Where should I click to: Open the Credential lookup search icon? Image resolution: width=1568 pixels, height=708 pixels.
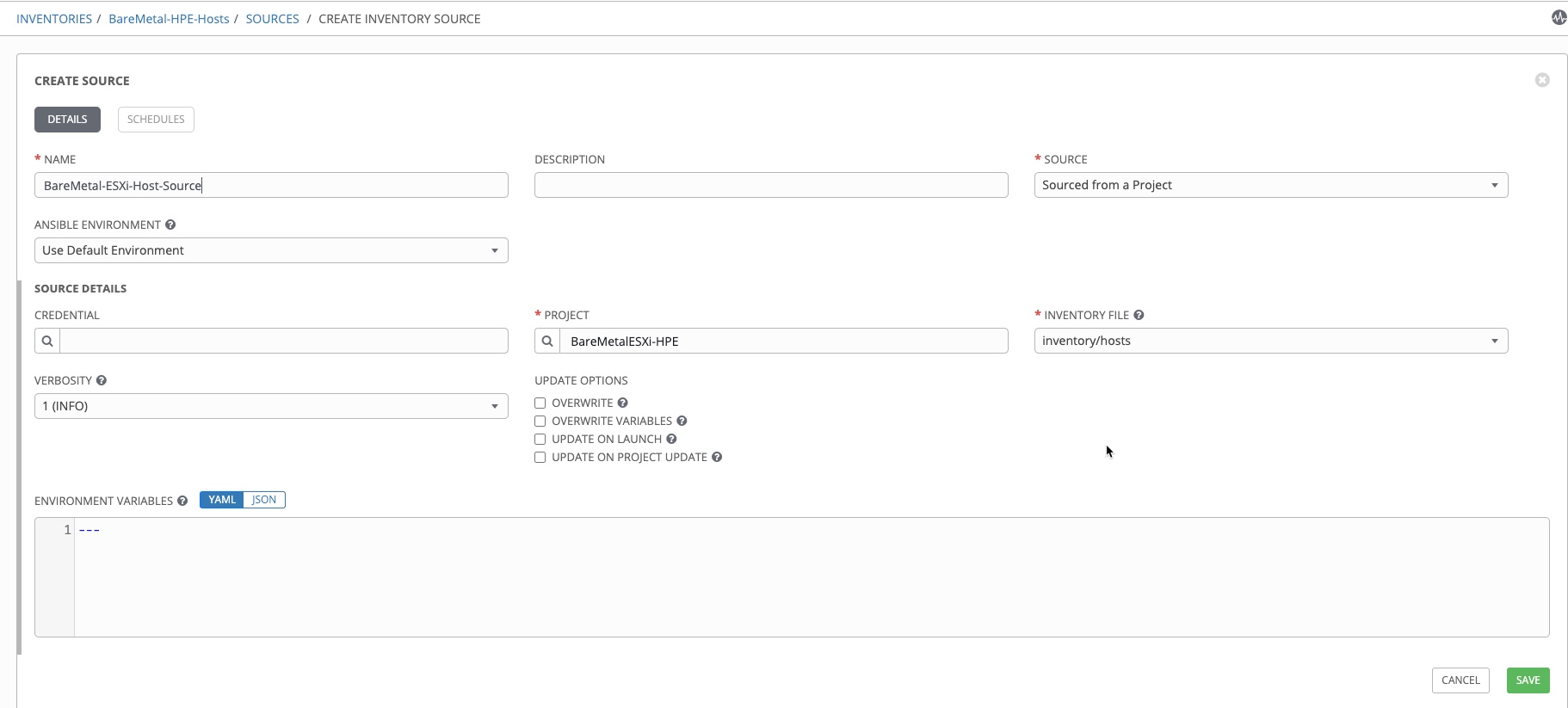(47, 341)
